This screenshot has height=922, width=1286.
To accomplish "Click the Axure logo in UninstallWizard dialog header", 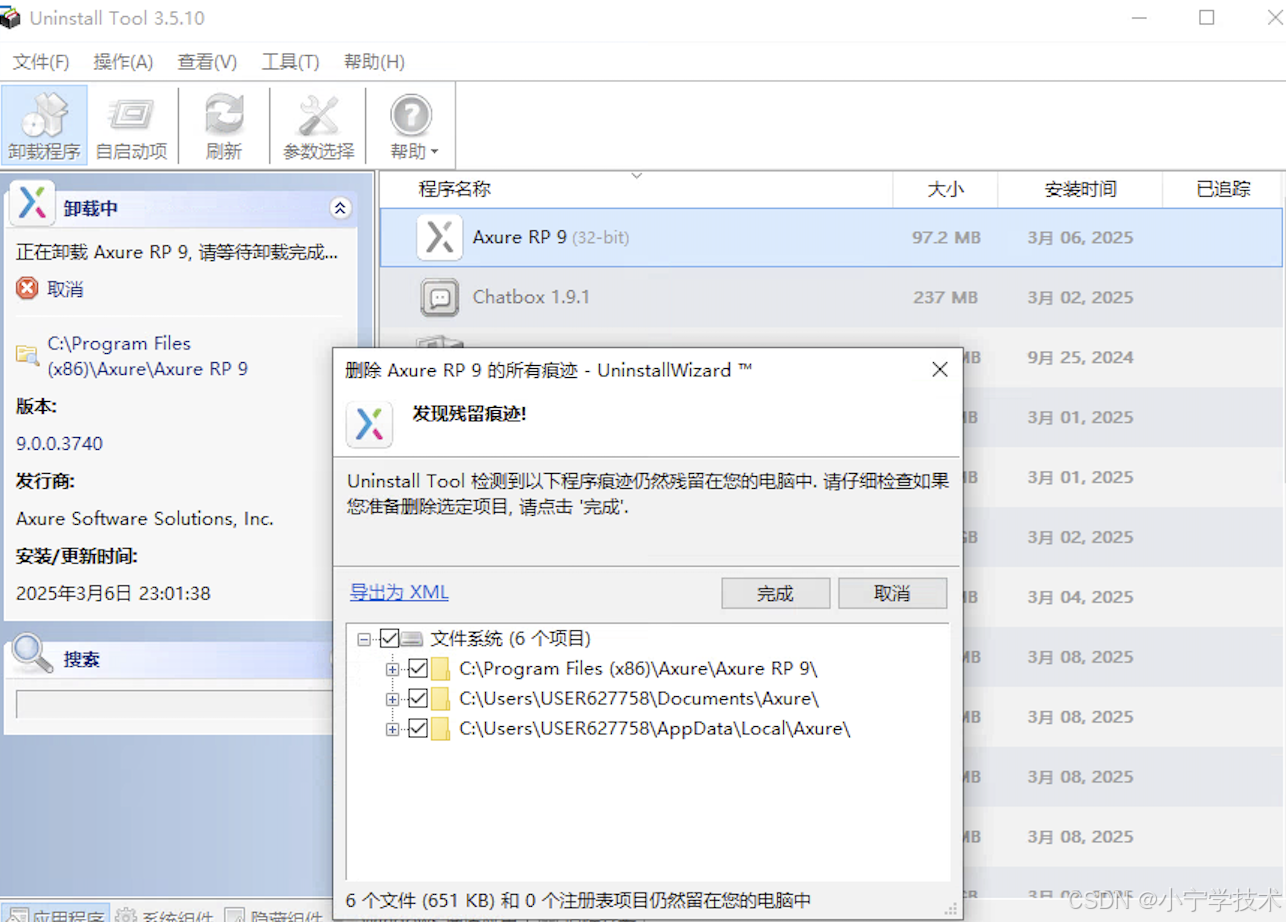I will click(x=369, y=424).
